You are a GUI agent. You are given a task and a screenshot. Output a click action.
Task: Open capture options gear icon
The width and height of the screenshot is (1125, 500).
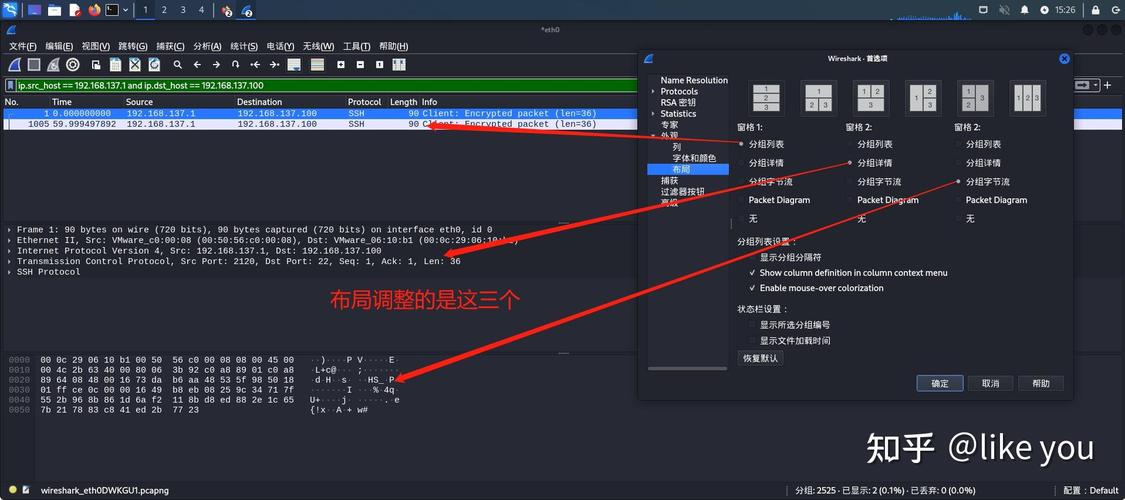click(73, 64)
